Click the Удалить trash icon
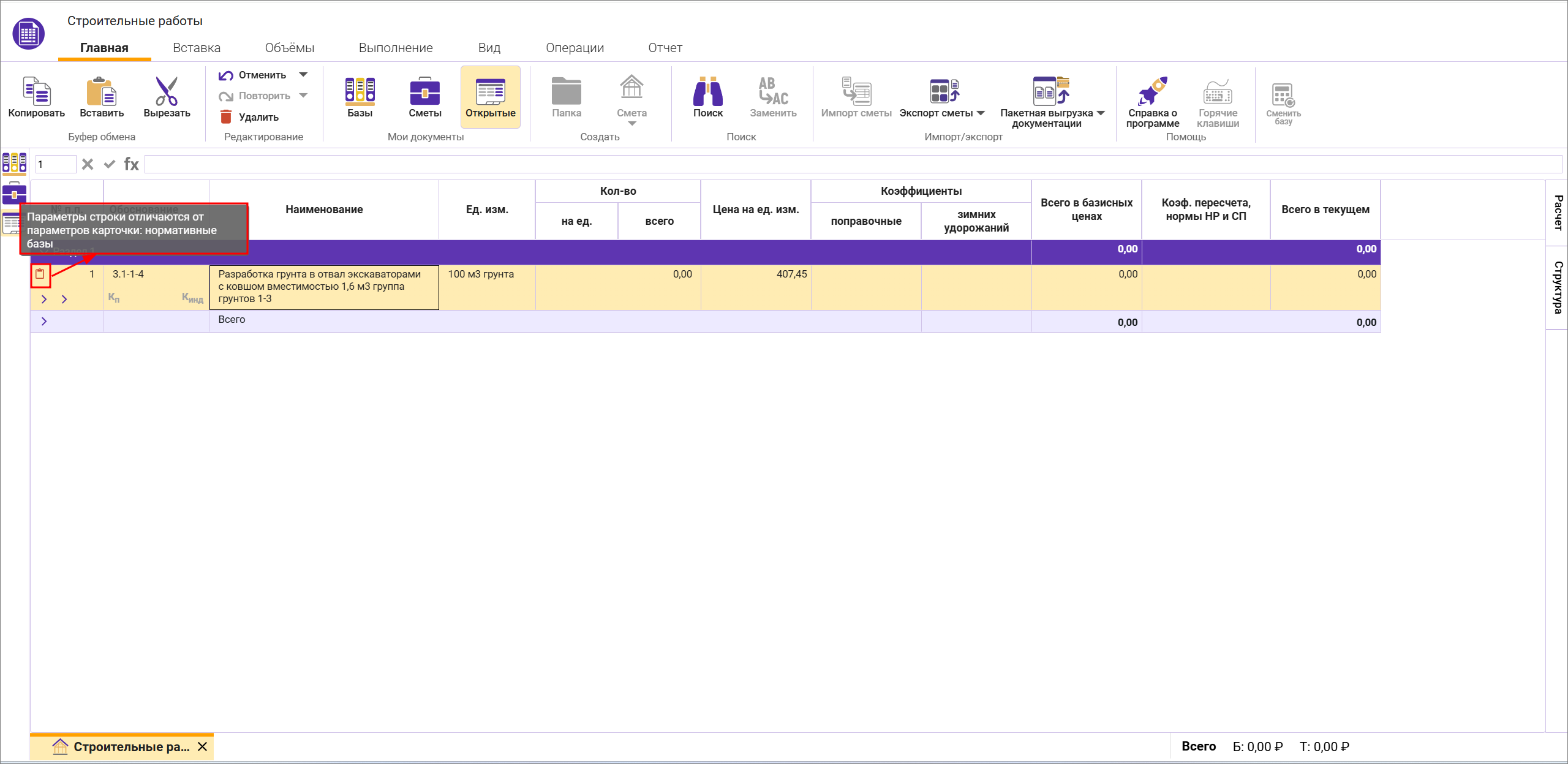Screen dimensions: 1568x764 226,117
